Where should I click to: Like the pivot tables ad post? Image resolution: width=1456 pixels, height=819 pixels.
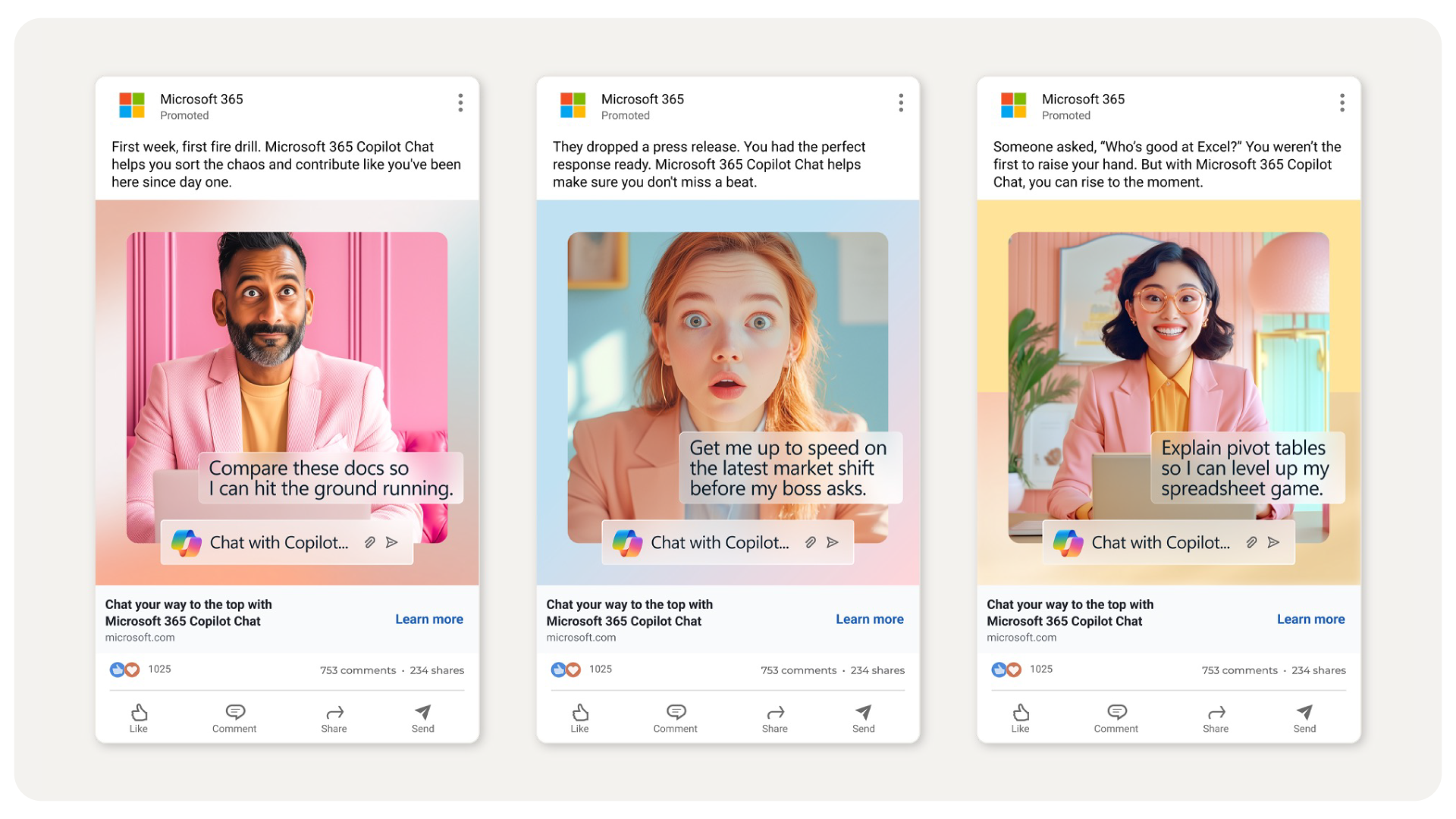click(1020, 717)
